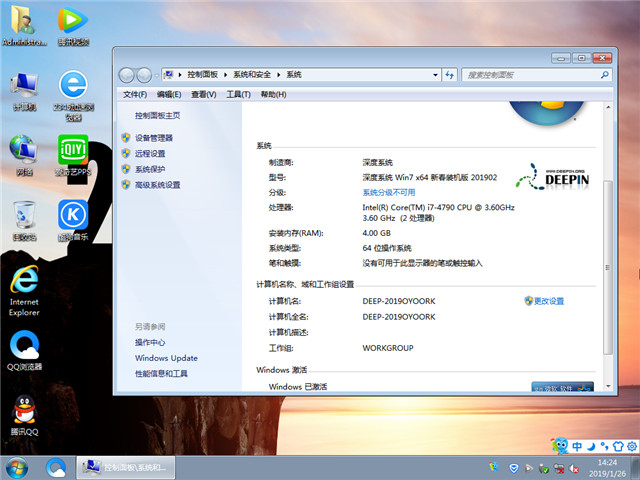Click the Windows Start orb
The width and height of the screenshot is (640, 480).
point(17,468)
